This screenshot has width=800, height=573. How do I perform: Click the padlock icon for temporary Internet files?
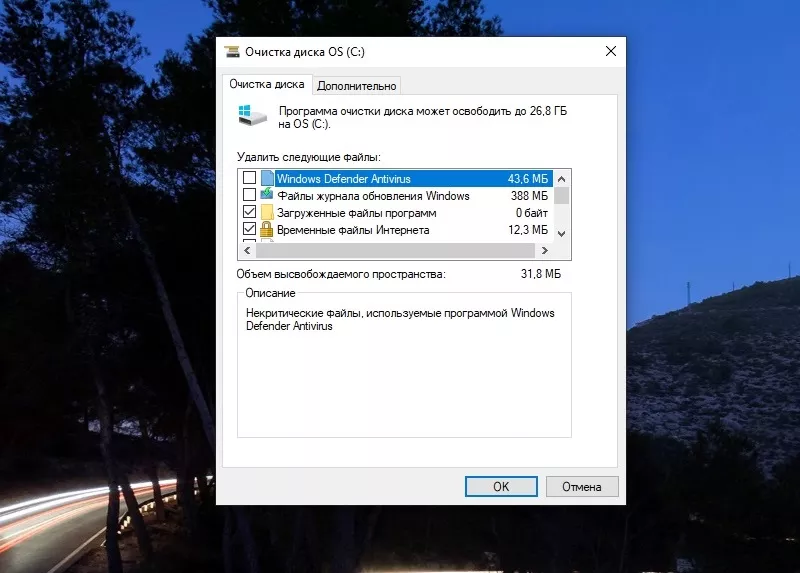[x=266, y=229]
